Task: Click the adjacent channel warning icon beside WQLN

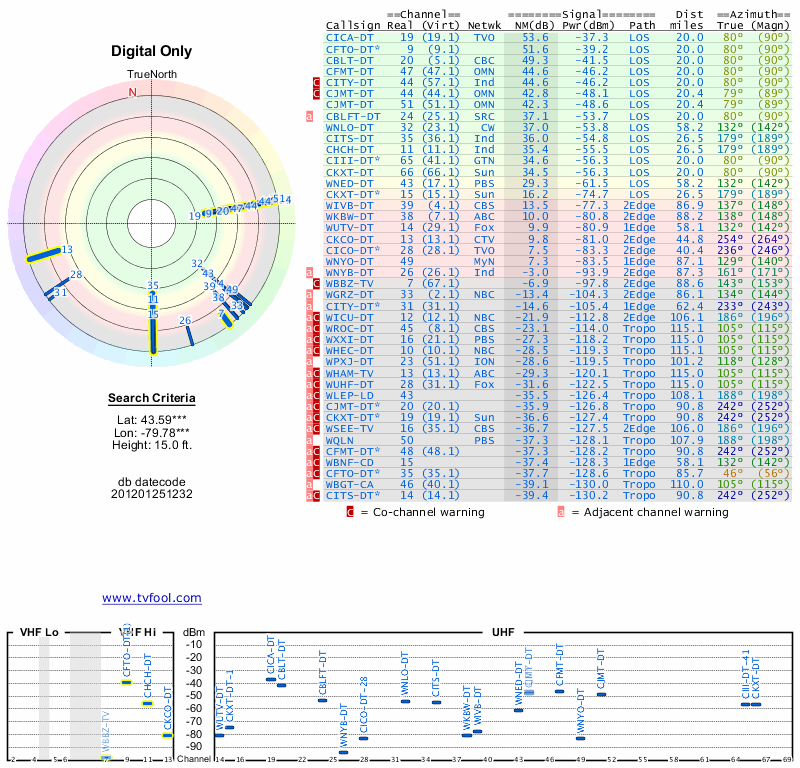Action: (x=310, y=439)
